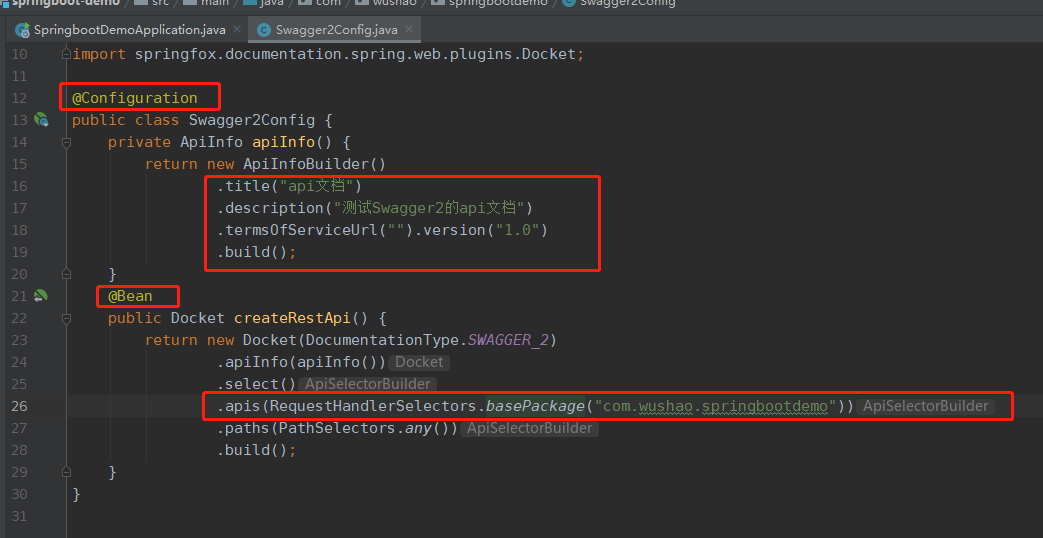Image resolution: width=1043 pixels, height=538 pixels.
Task: Click fold end marker on line 20
Action: 66,273
